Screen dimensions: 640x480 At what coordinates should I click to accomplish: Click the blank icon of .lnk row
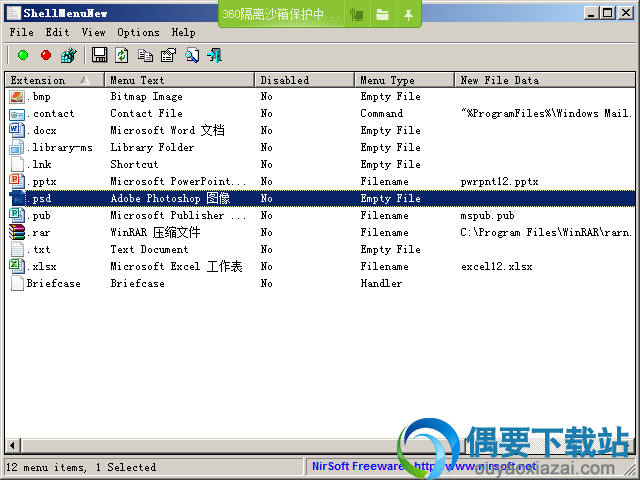pos(17,164)
